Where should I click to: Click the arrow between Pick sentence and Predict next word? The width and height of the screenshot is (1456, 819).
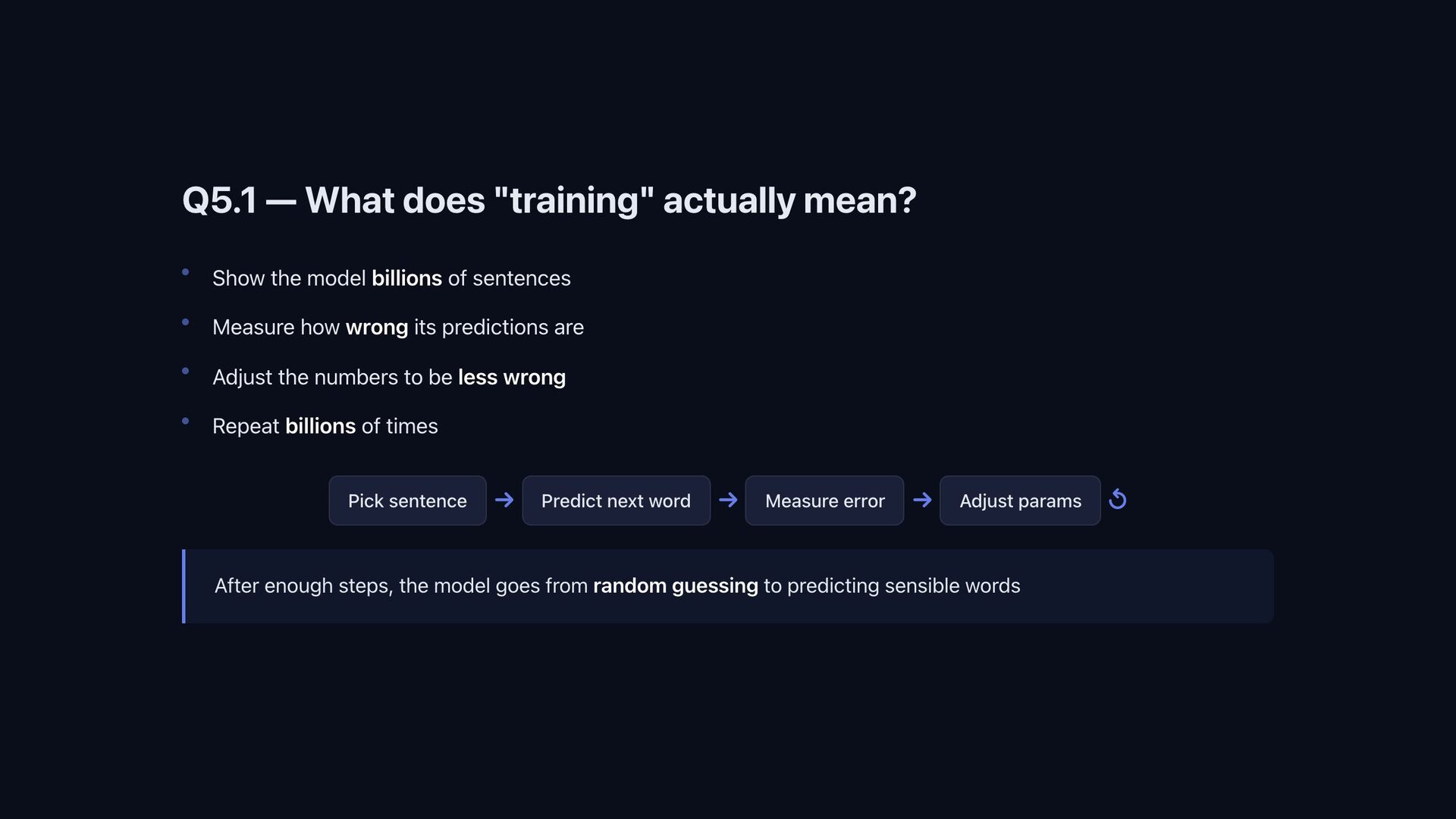(x=504, y=500)
